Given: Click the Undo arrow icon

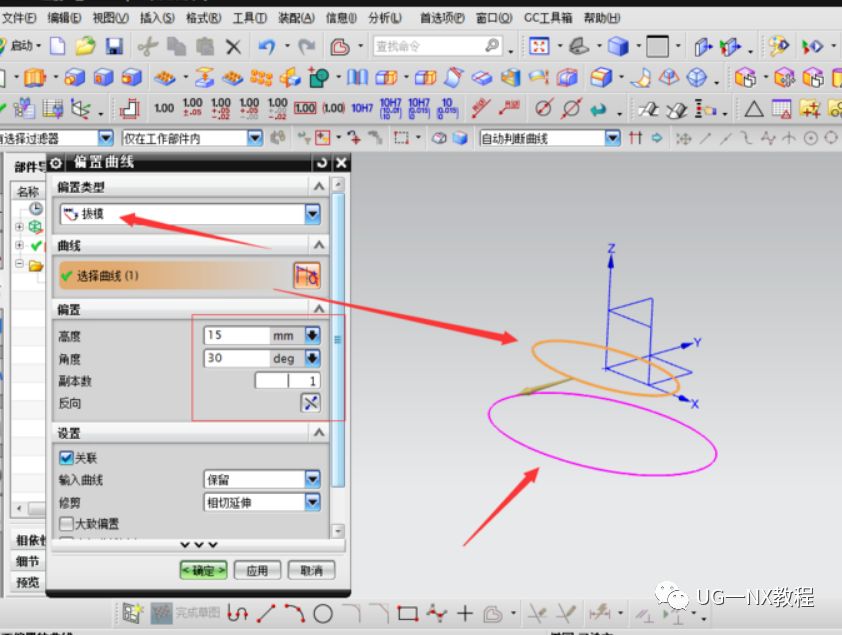Looking at the screenshot, I should pyautogui.click(x=266, y=47).
